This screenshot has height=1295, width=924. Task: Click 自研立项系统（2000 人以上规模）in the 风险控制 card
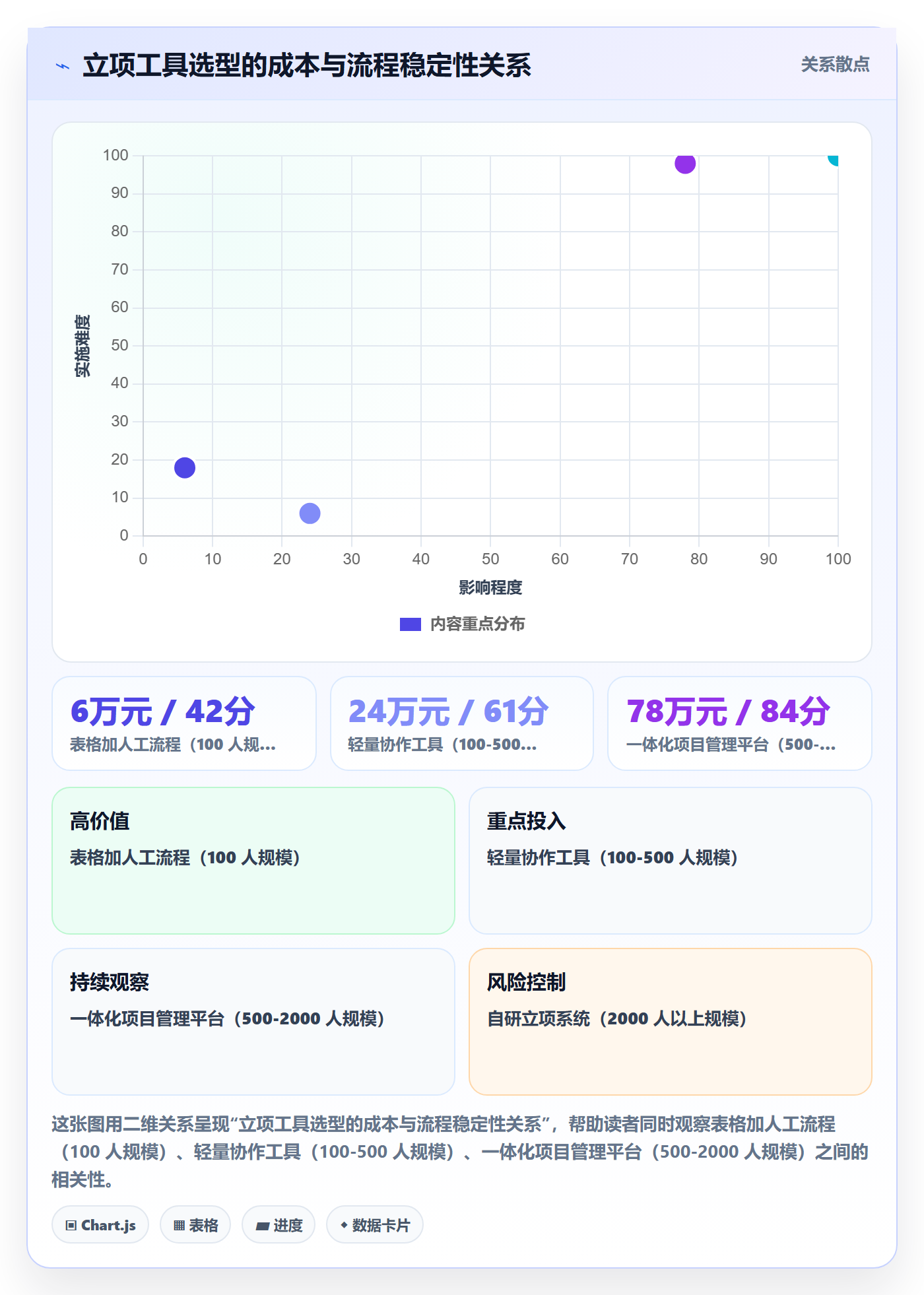[617, 1019]
